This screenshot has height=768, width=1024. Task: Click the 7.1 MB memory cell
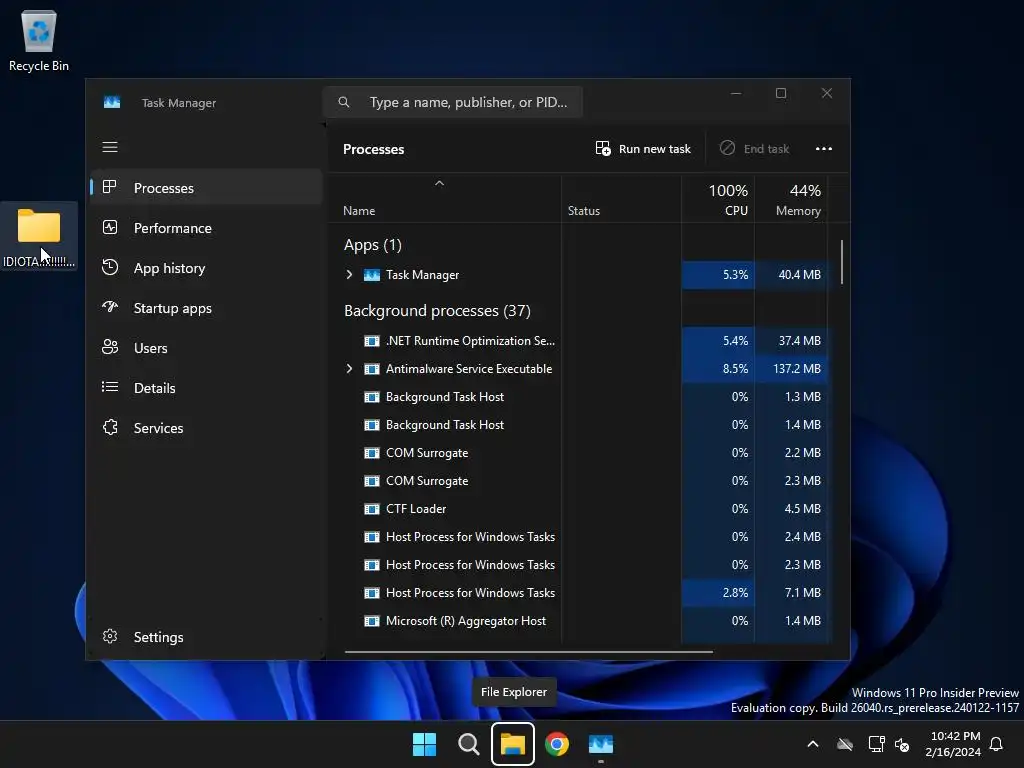pyautogui.click(x=791, y=593)
